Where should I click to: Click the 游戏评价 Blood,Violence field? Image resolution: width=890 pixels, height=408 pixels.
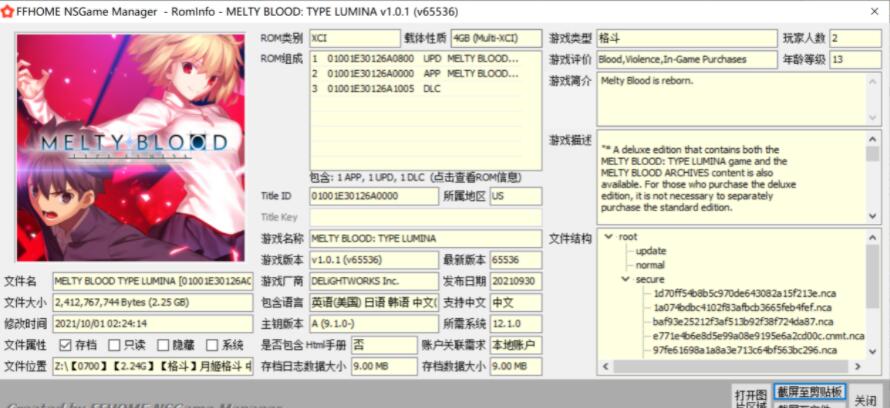coord(687,60)
